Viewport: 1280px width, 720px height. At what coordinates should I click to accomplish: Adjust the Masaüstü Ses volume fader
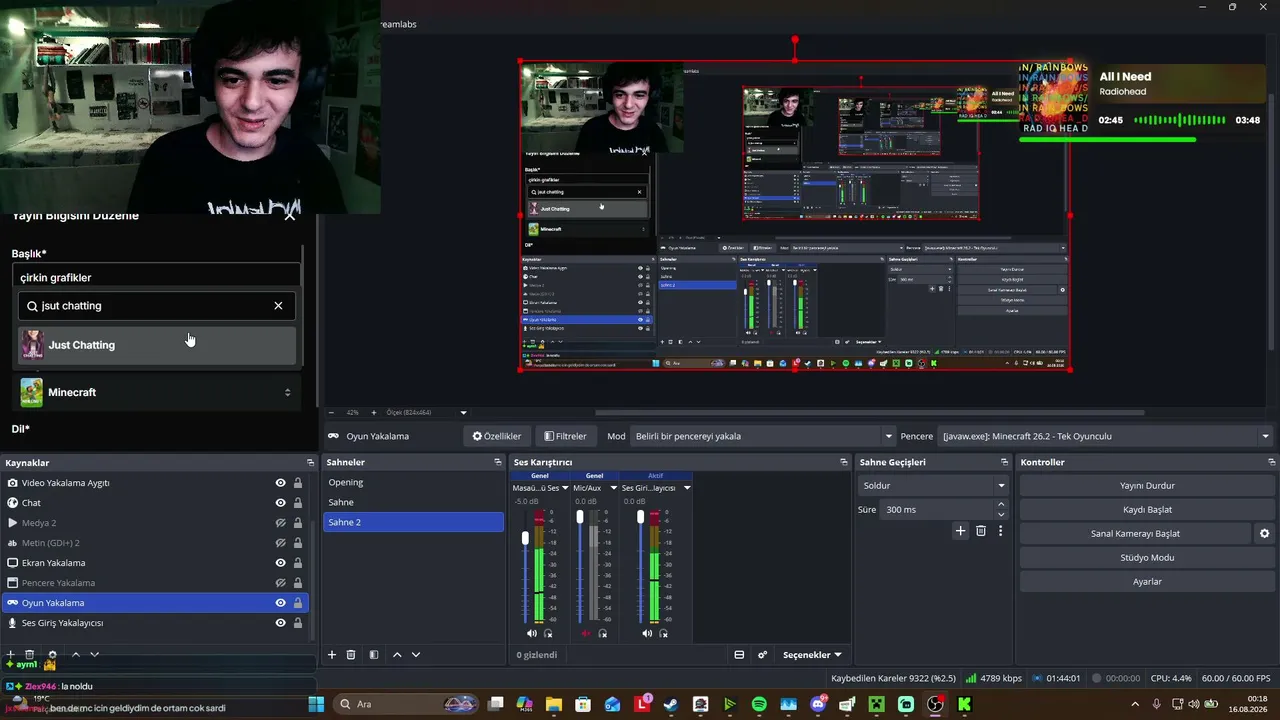click(525, 538)
